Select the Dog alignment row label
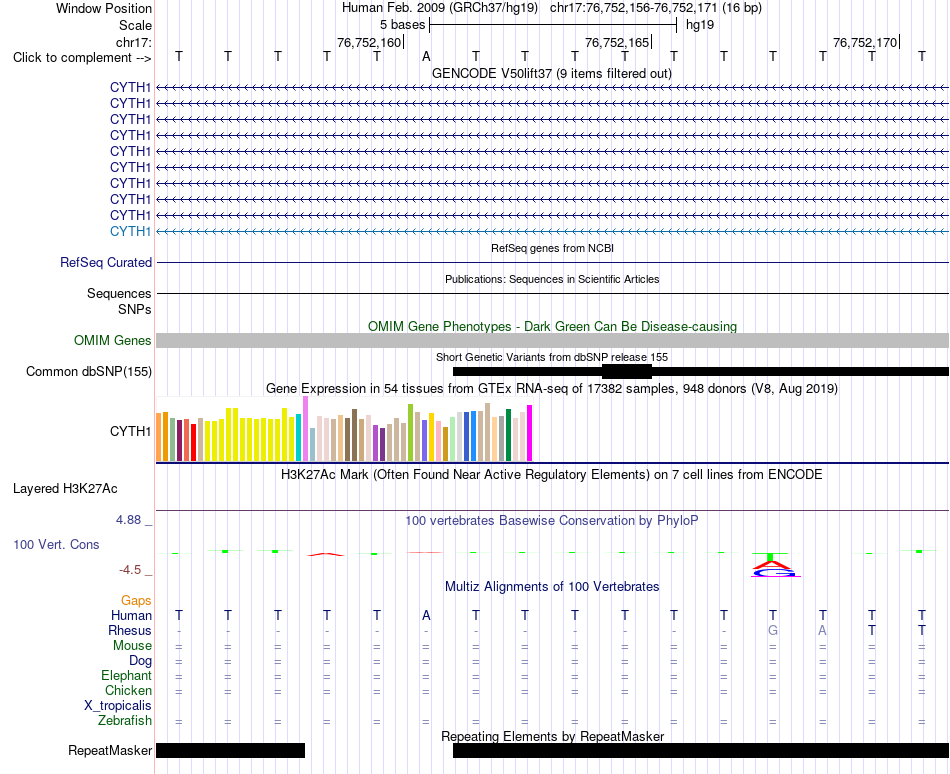 (140, 661)
